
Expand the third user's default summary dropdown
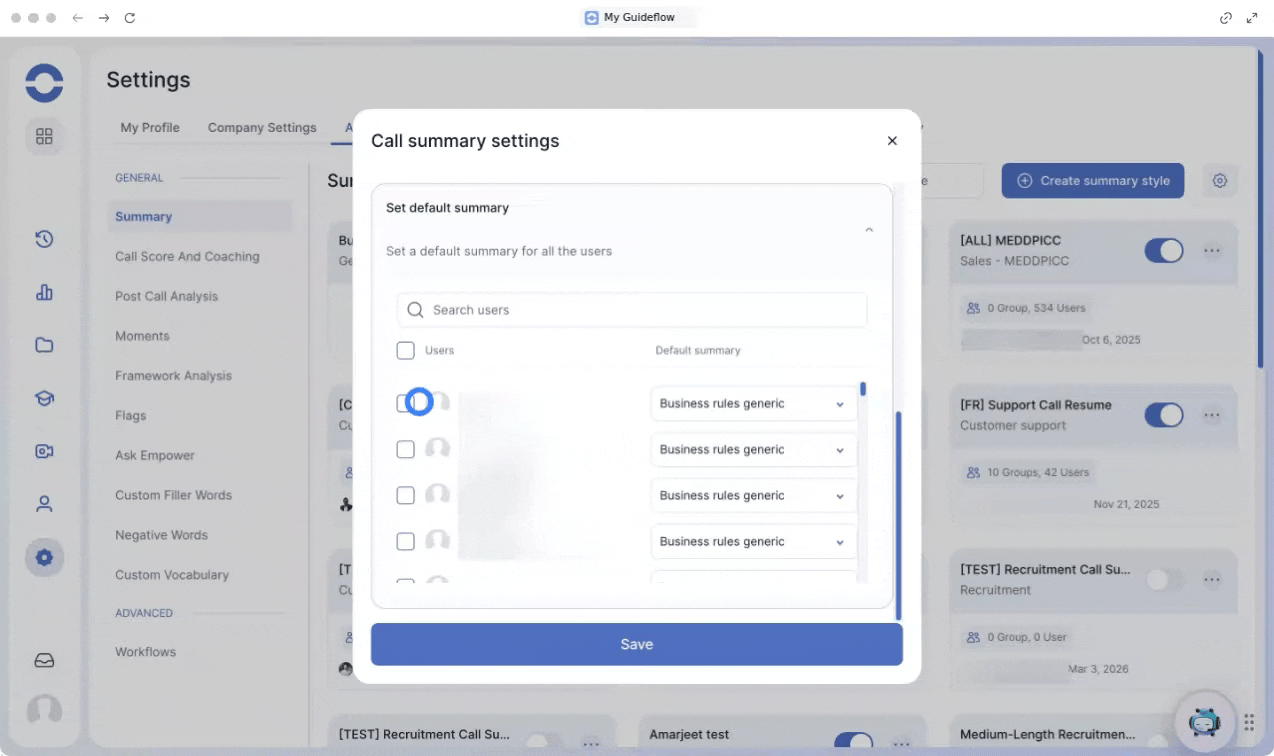753,496
